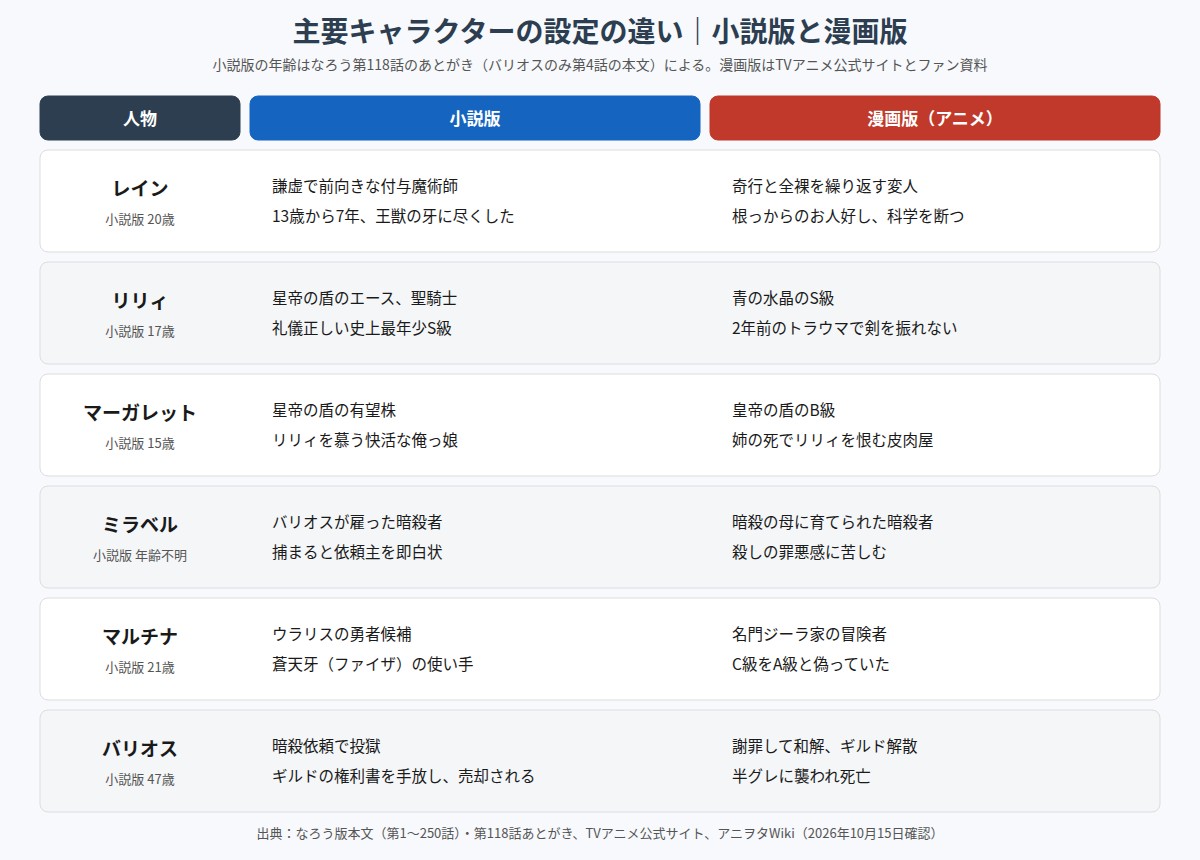Select the character name ミラベル

pyautogui.click(x=140, y=524)
